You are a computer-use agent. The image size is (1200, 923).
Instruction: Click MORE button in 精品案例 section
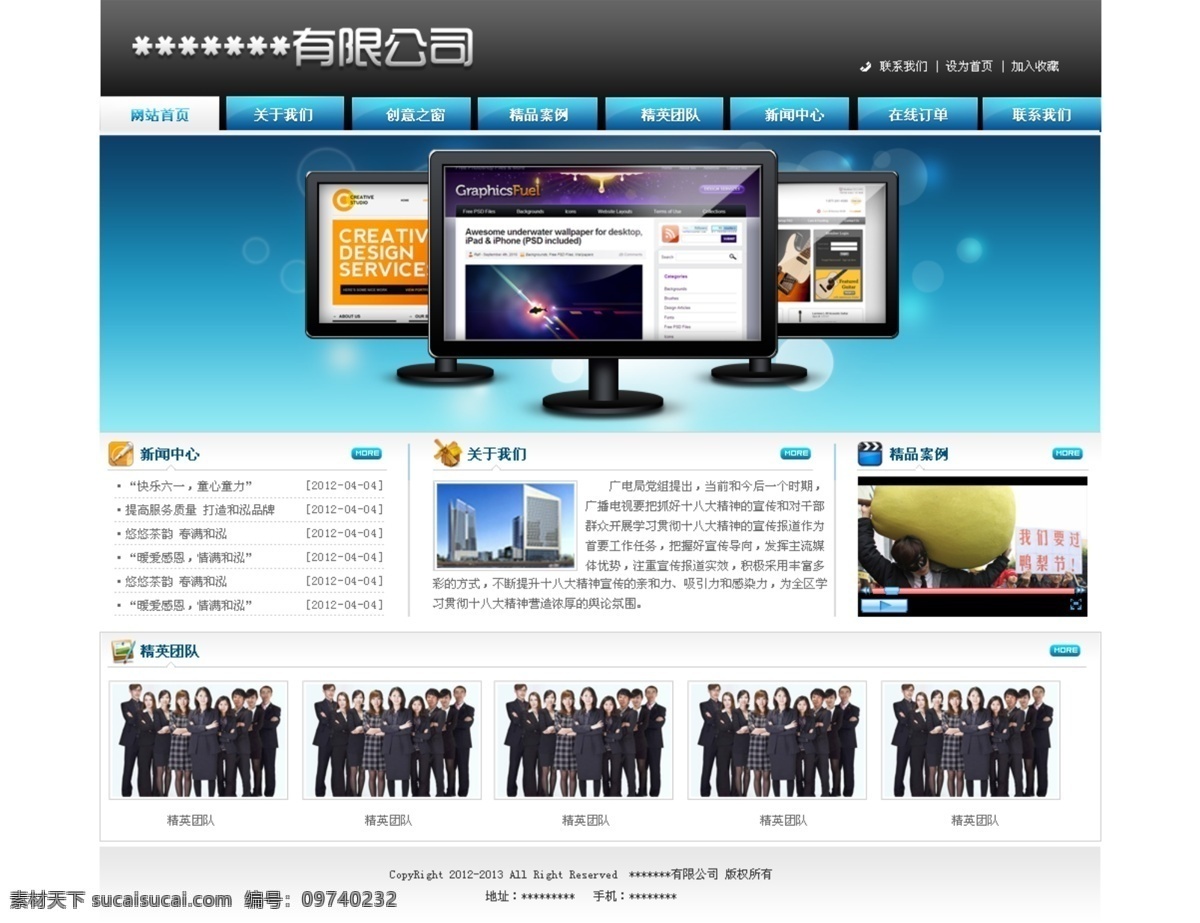pyautogui.click(x=1067, y=454)
